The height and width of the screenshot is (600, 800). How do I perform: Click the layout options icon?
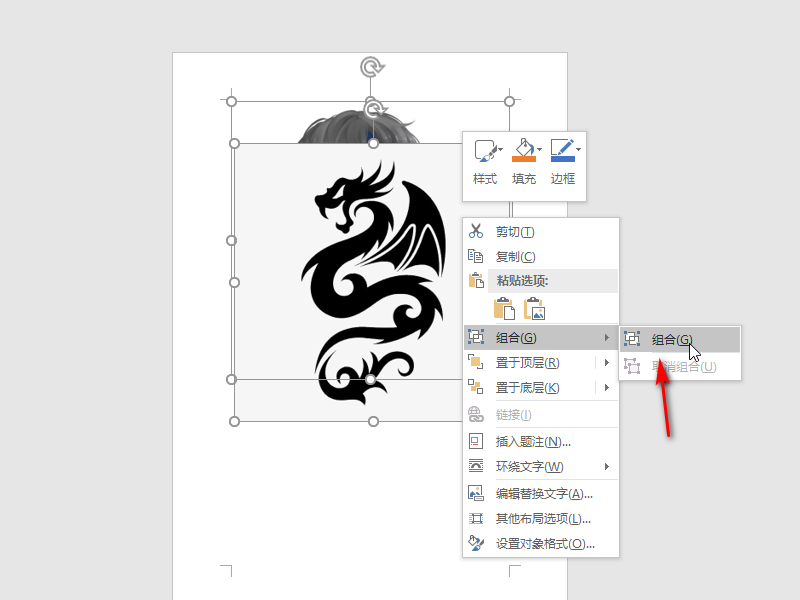[x=476, y=518]
